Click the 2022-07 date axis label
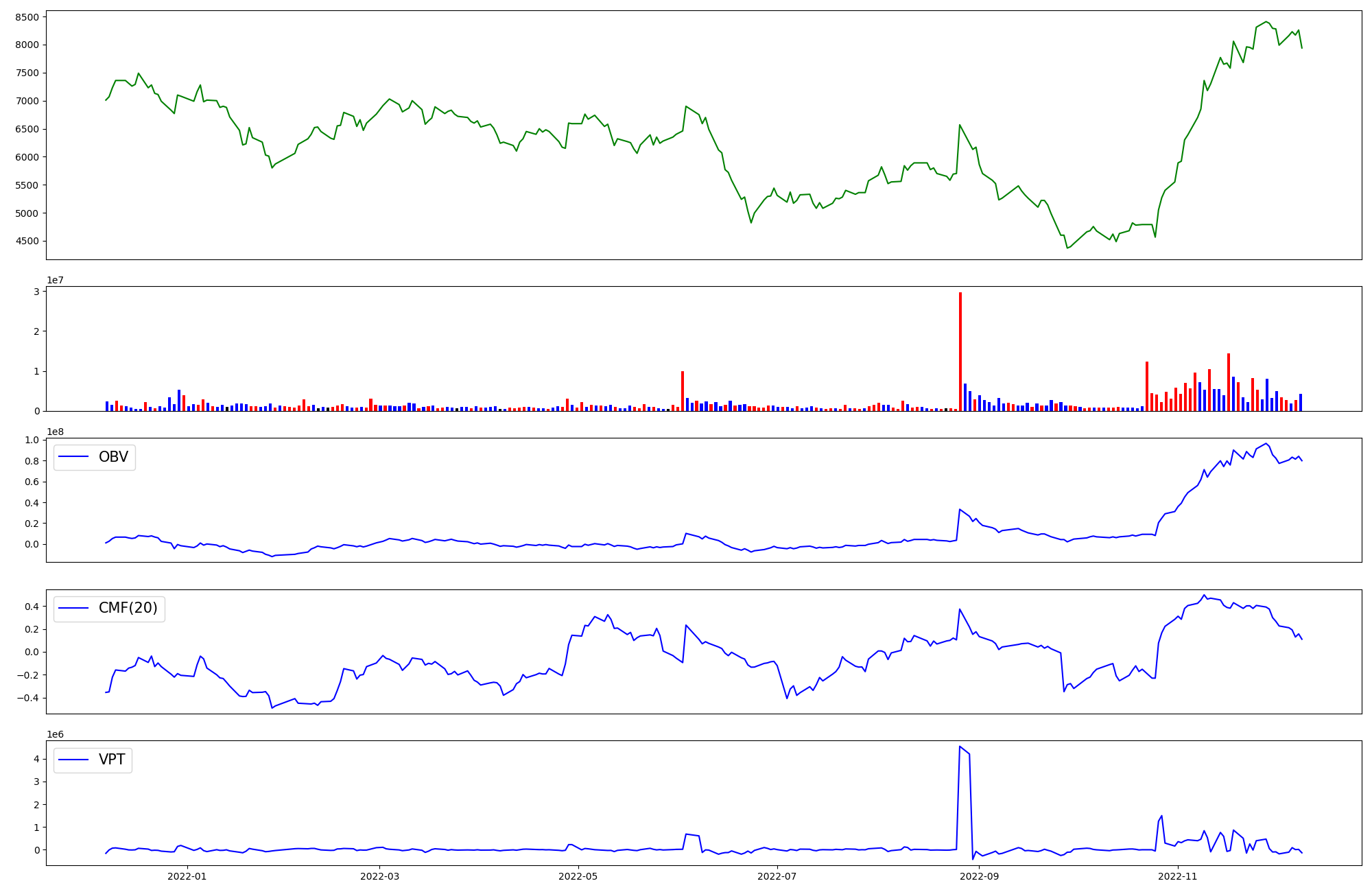Viewport: 1372px width, 892px height. (777, 876)
